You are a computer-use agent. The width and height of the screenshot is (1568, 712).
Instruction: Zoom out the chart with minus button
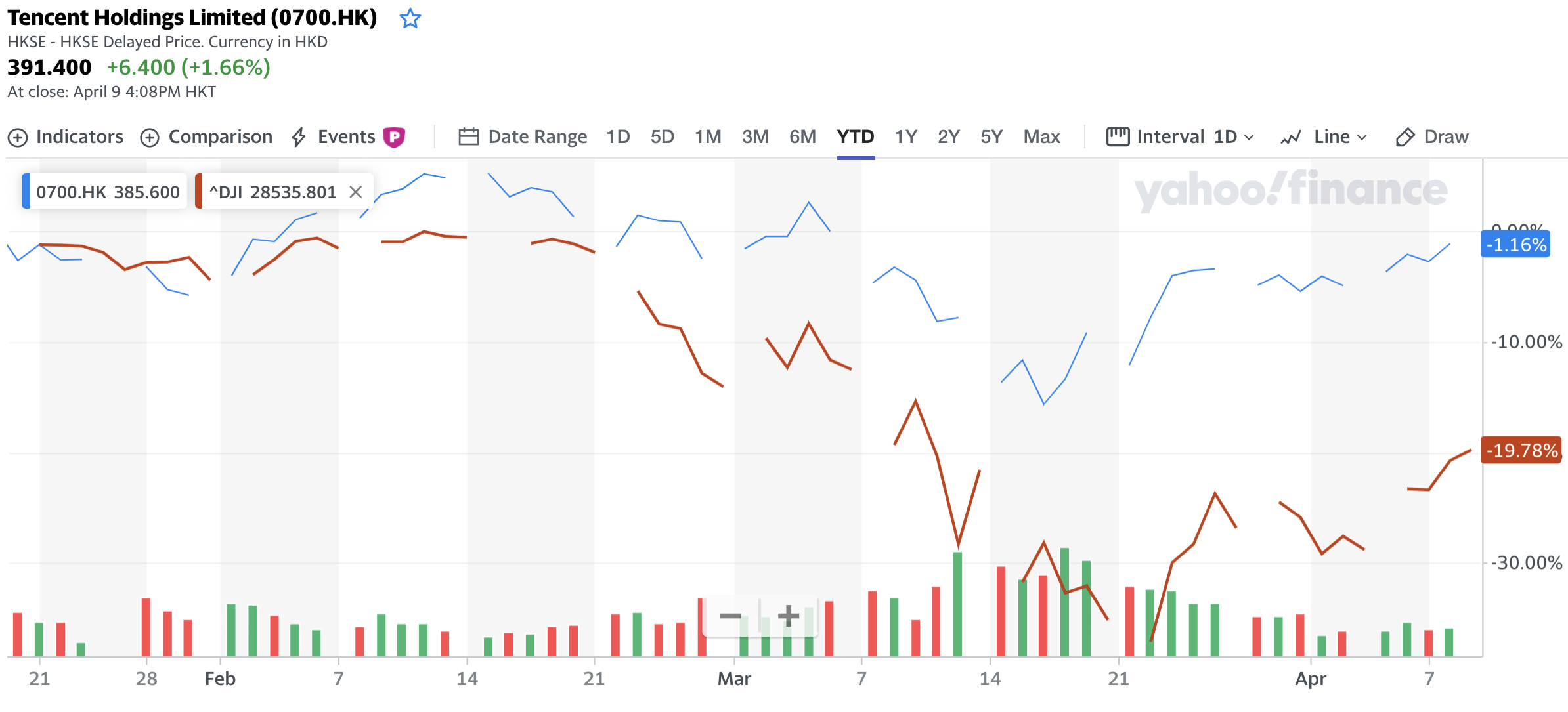click(x=730, y=616)
